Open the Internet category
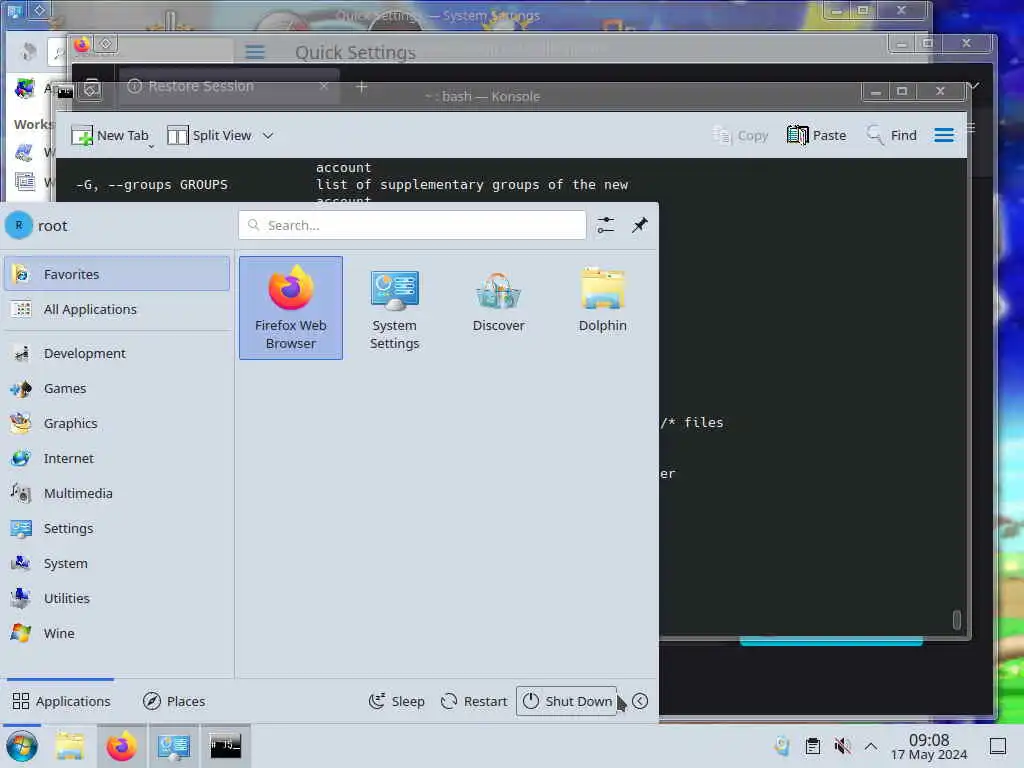 (117, 458)
